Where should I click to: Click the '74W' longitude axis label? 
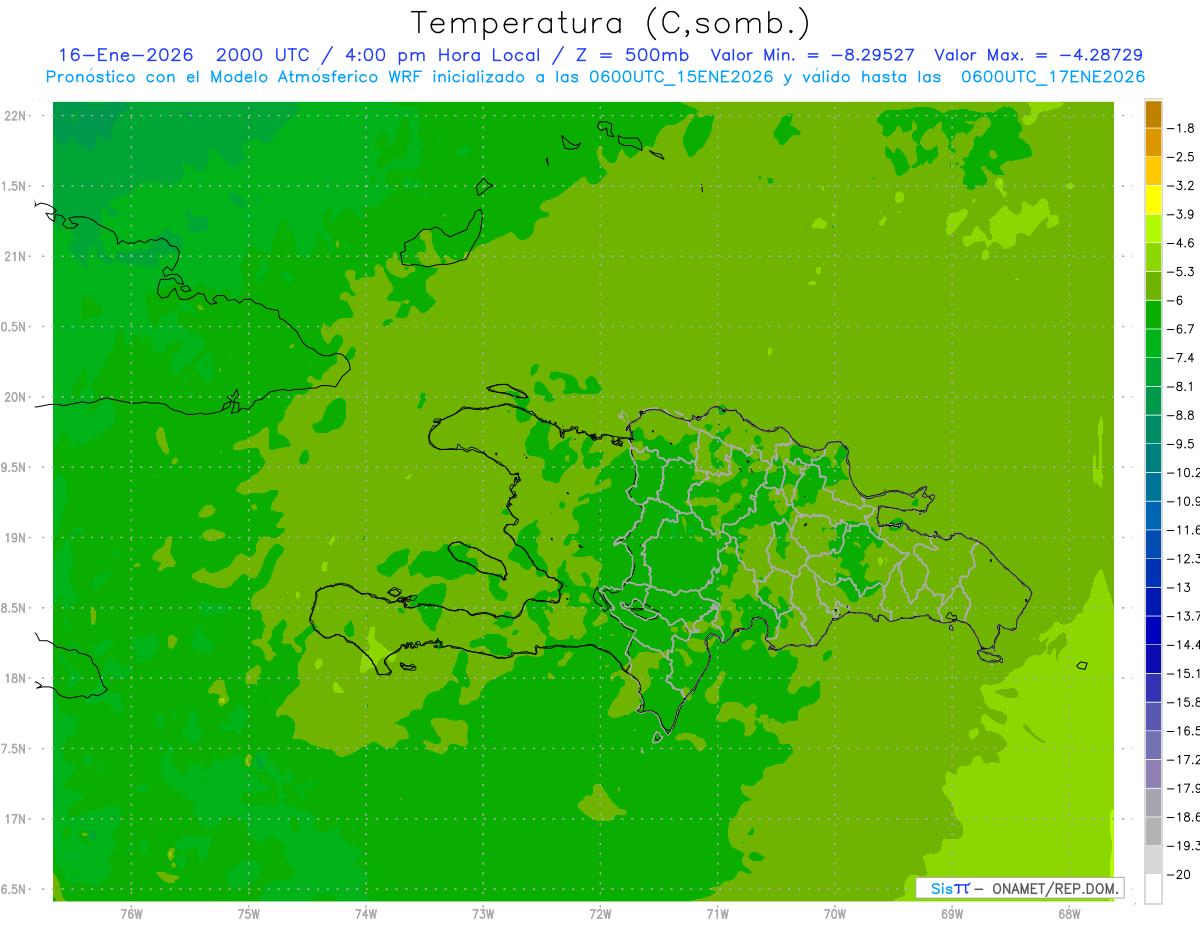click(366, 914)
